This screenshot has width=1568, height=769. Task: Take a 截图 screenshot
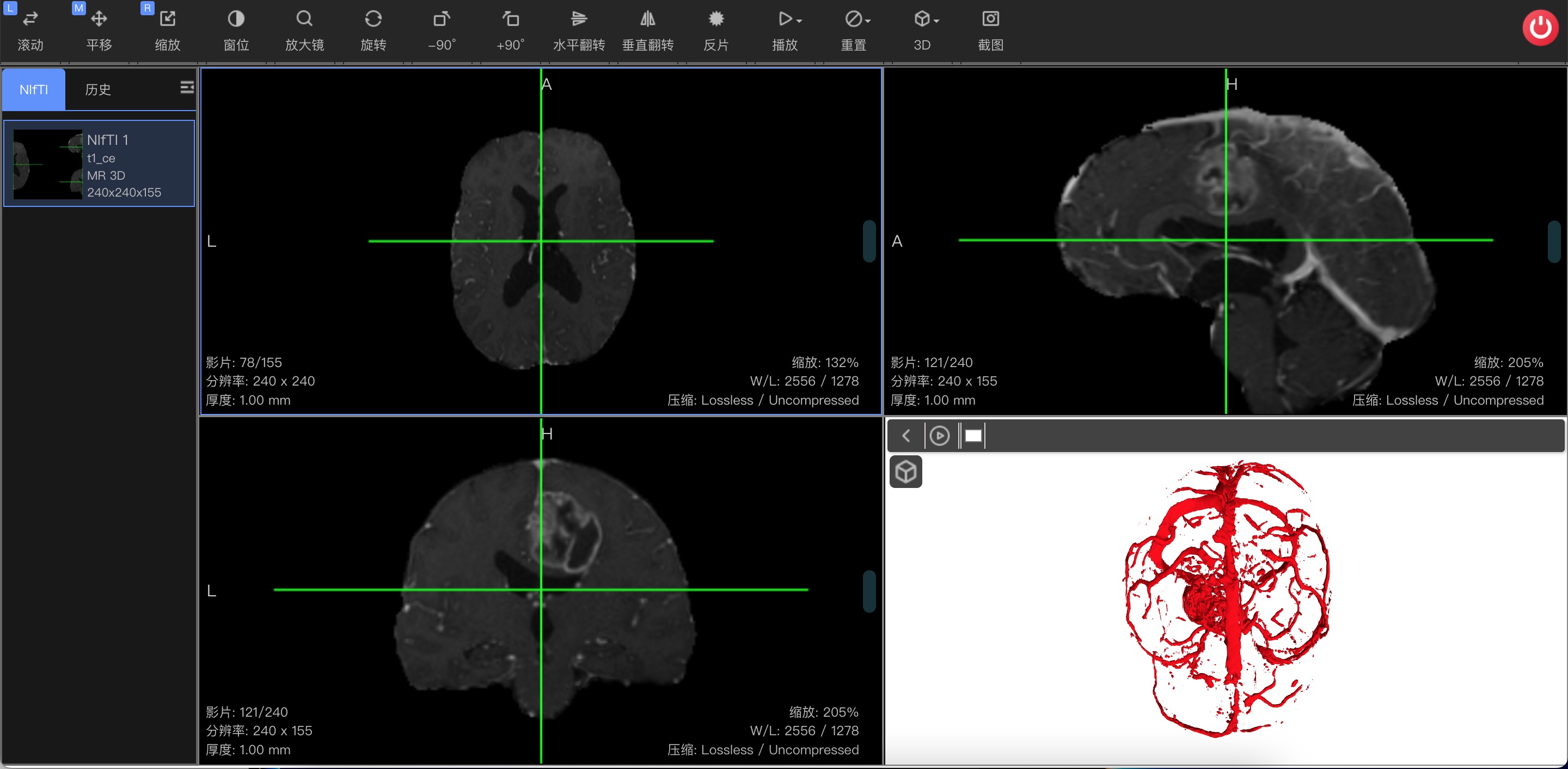click(x=990, y=30)
